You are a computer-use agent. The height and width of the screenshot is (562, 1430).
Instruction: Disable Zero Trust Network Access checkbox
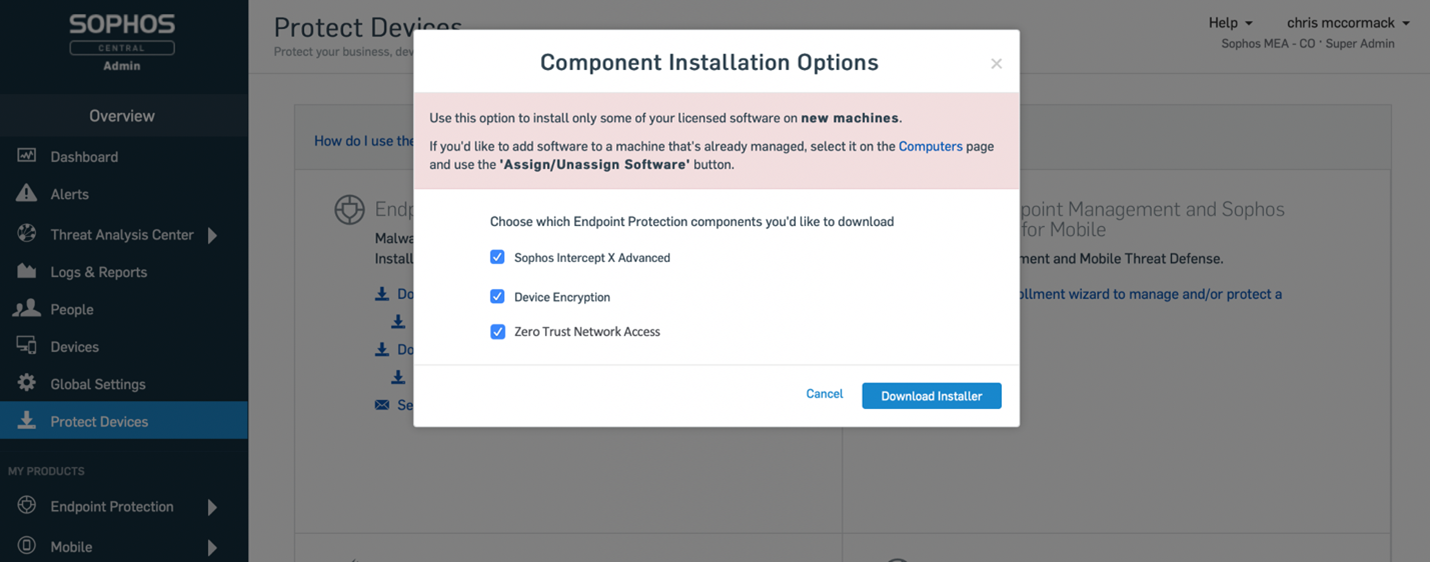tap(497, 332)
